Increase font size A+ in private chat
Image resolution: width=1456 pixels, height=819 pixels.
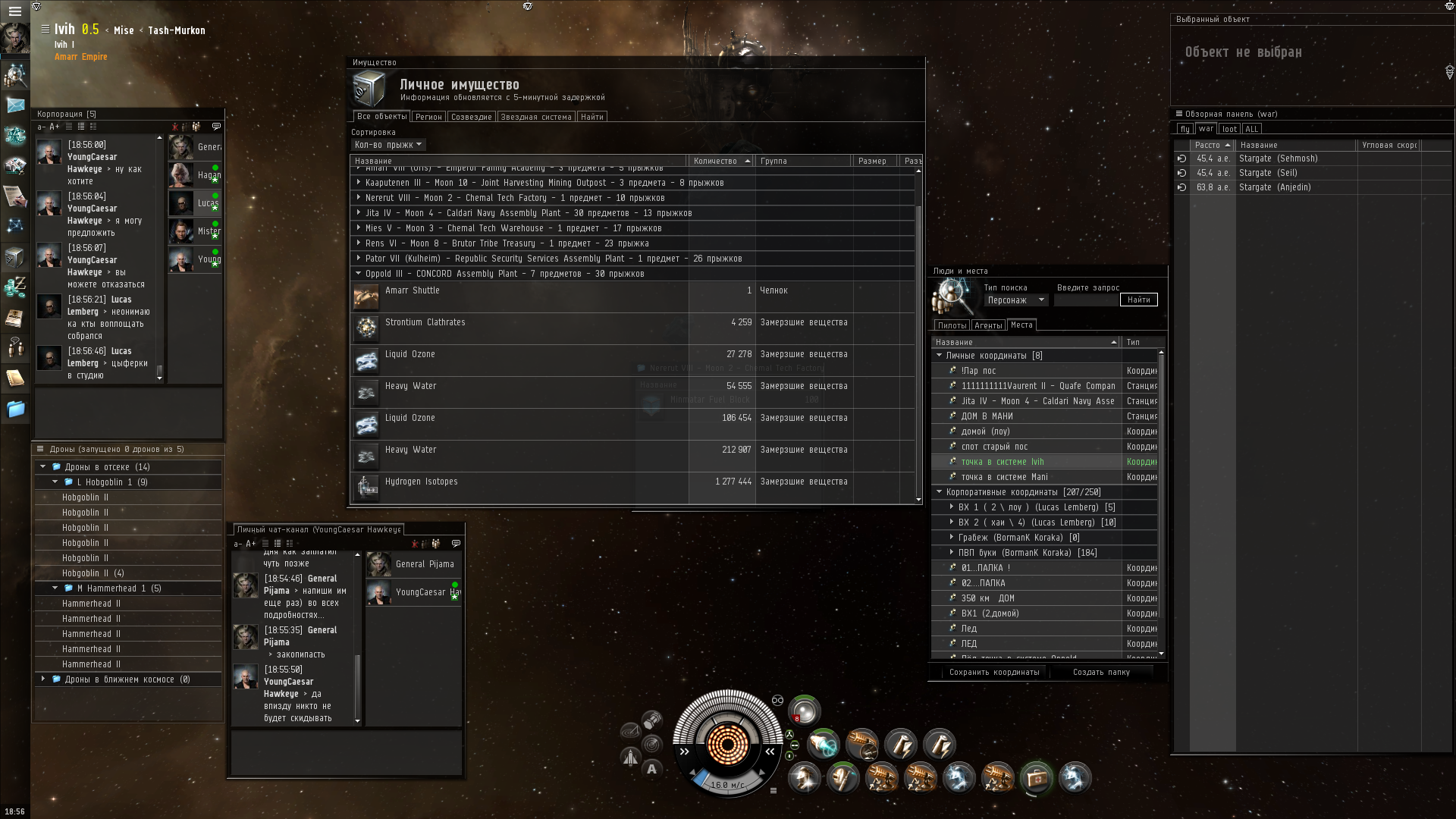tap(251, 544)
